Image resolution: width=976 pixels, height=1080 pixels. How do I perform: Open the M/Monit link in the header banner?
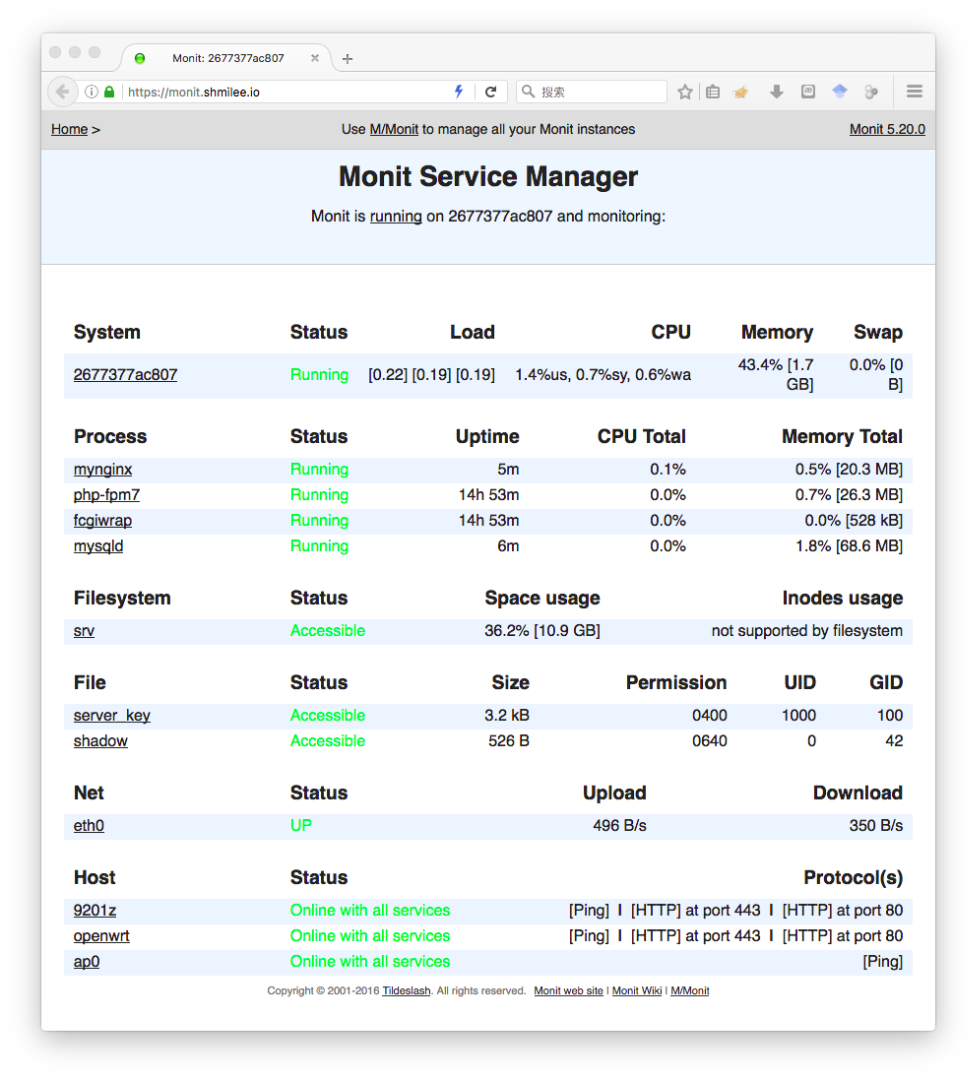(x=394, y=129)
